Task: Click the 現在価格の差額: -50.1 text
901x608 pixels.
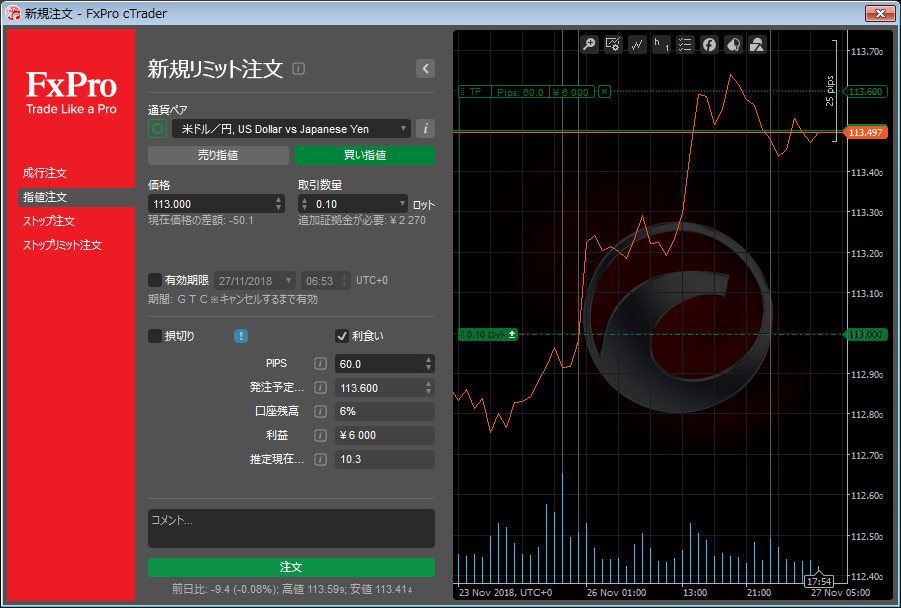Action: (201, 221)
